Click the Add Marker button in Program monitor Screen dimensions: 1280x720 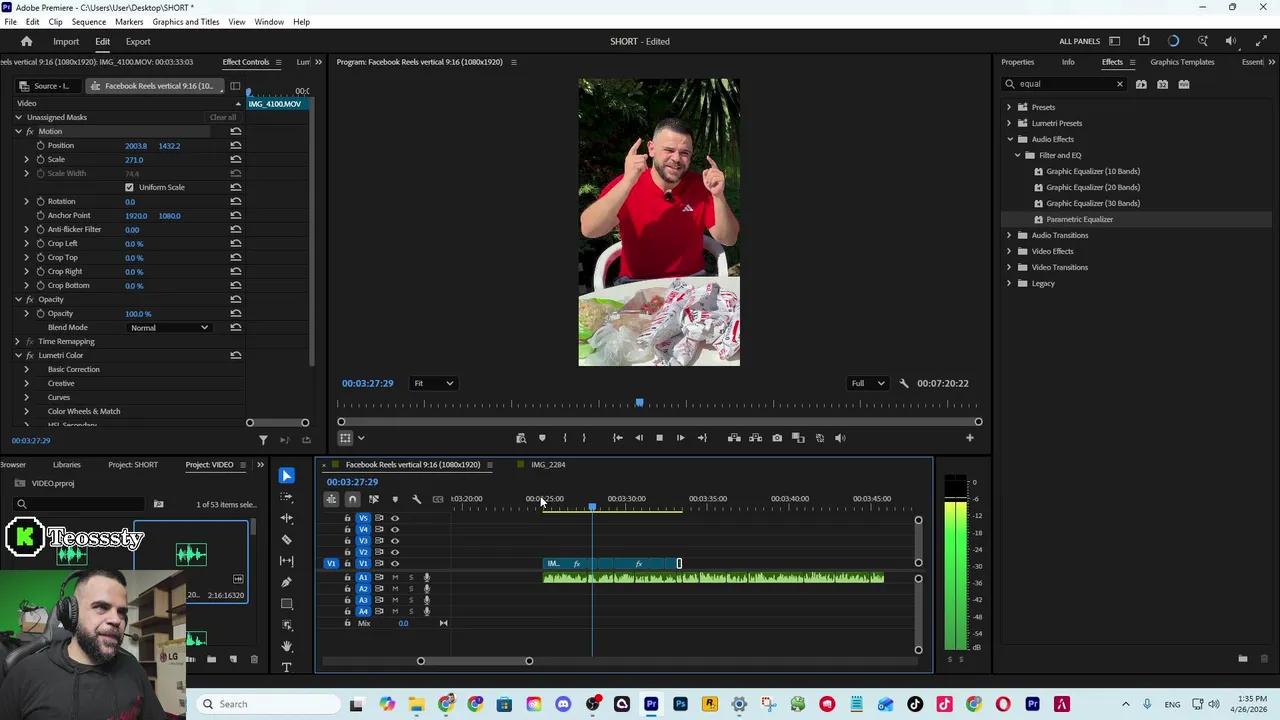(542, 438)
